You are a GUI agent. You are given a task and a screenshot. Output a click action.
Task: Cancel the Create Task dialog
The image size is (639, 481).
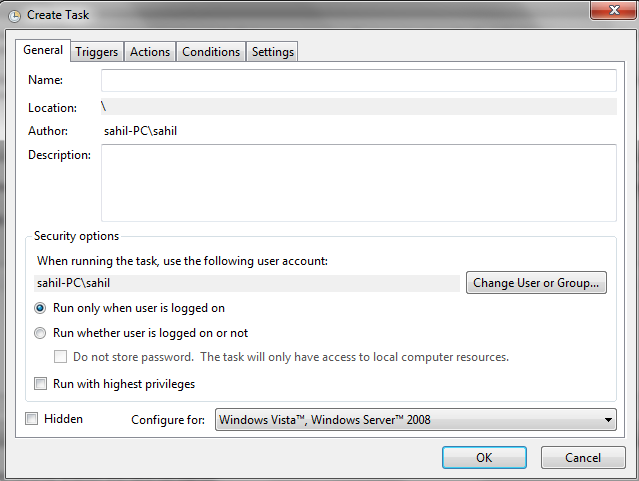point(583,457)
